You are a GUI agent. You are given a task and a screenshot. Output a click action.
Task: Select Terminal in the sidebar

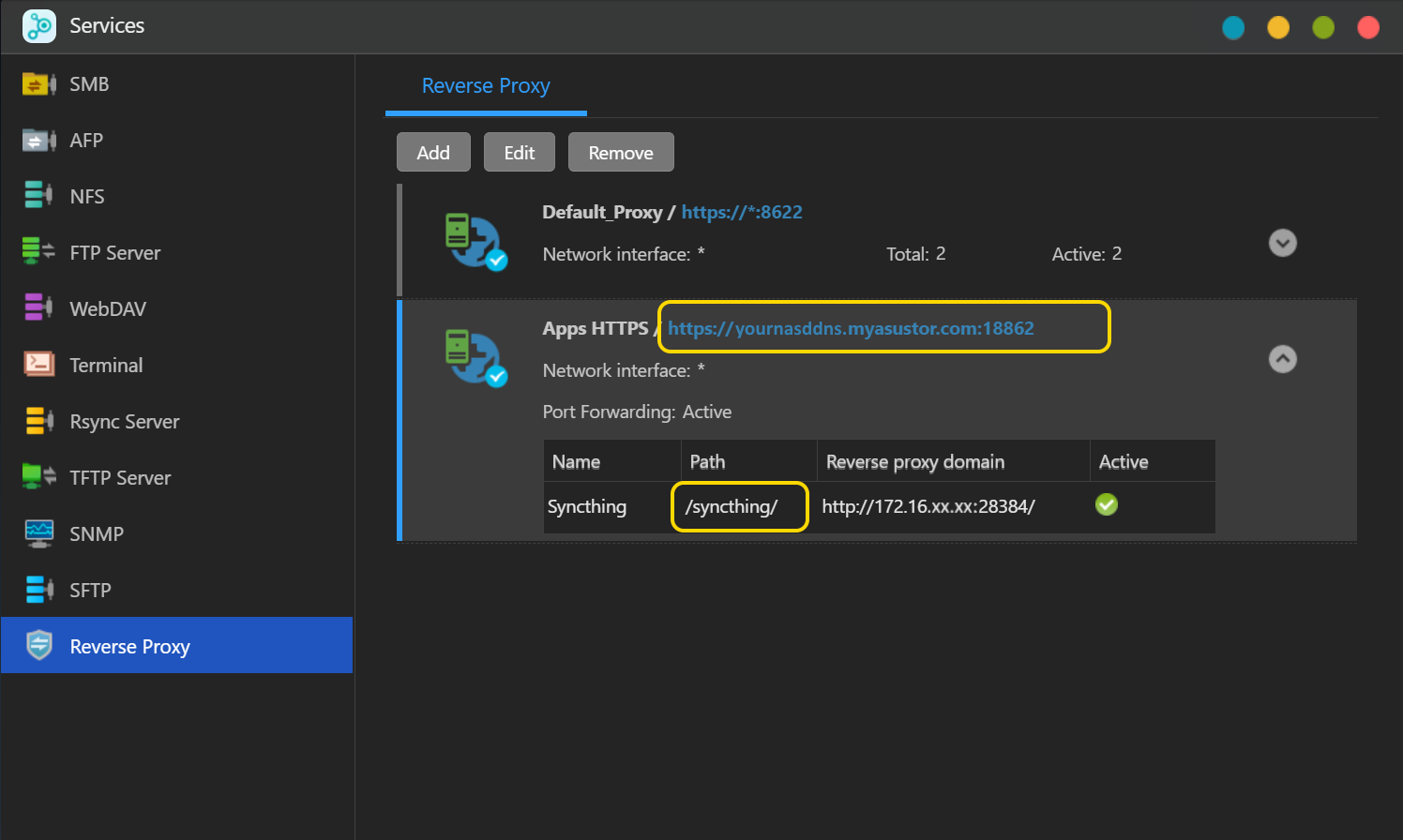(176, 366)
